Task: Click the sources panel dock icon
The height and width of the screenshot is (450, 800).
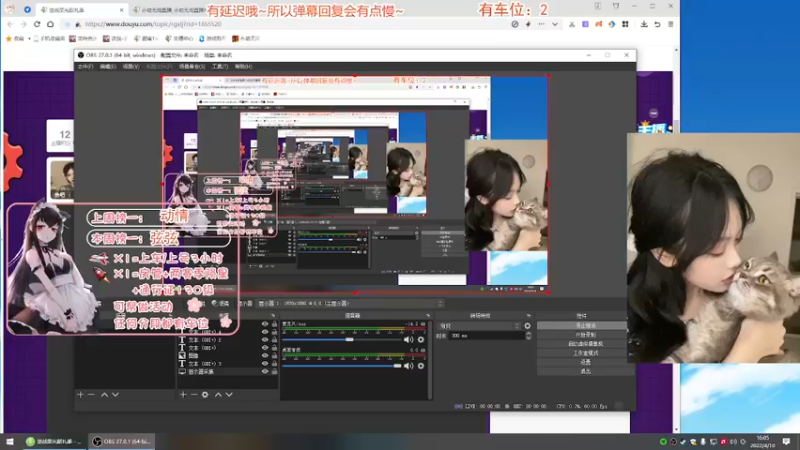Action: 273,316
